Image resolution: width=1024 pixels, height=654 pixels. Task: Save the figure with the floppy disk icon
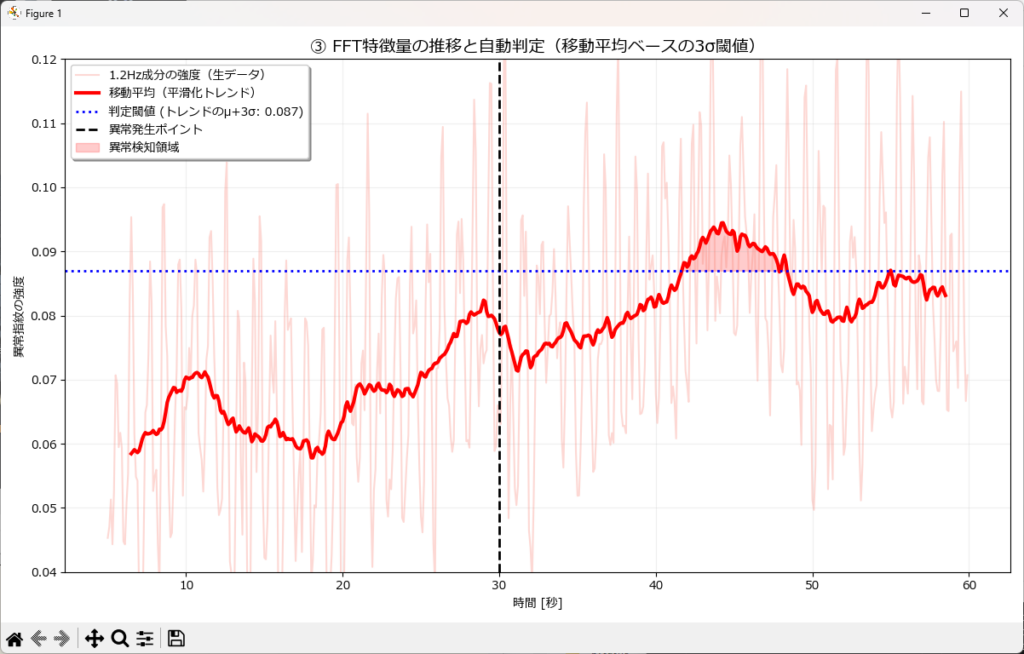[x=176, y=638]
